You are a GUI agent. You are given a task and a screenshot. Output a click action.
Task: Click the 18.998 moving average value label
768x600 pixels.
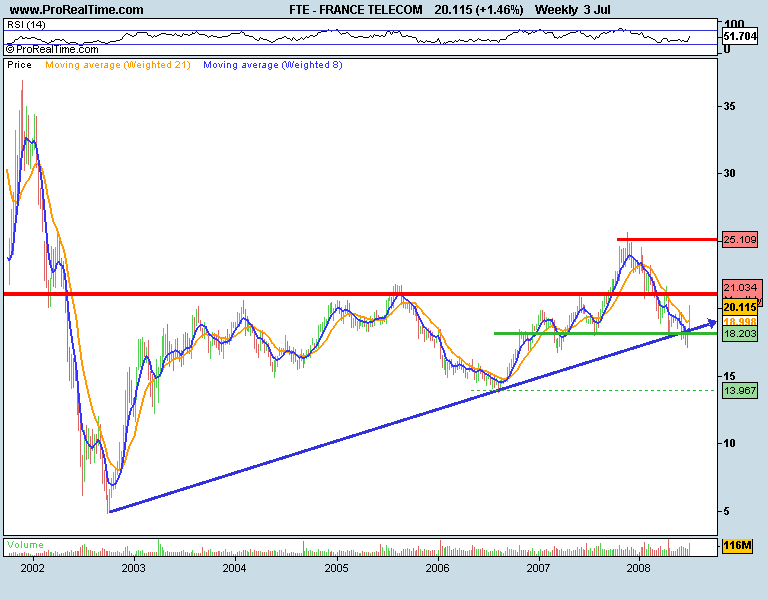pos(740,321)
